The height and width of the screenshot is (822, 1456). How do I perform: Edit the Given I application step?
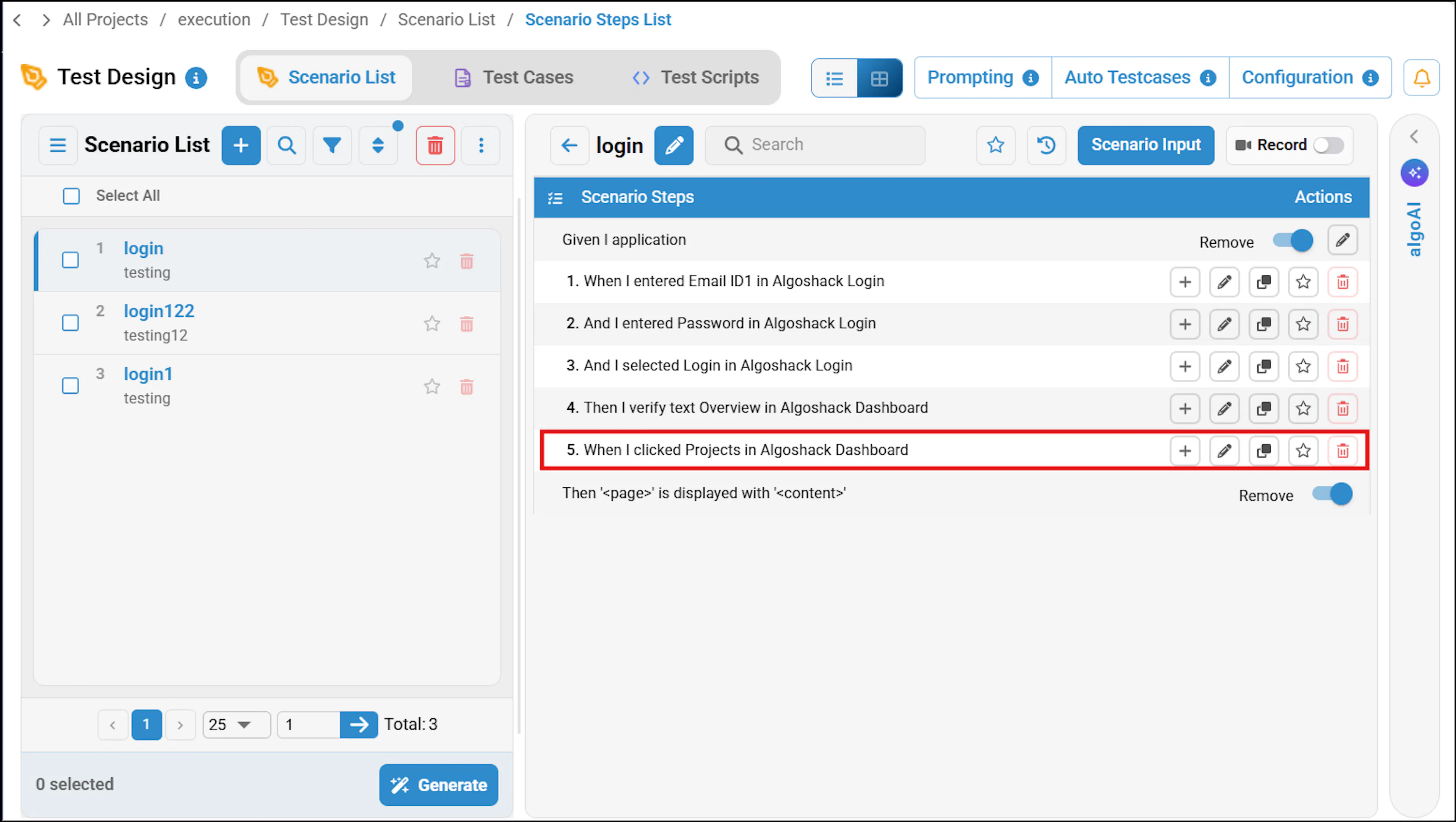[x=1343, y=240]
